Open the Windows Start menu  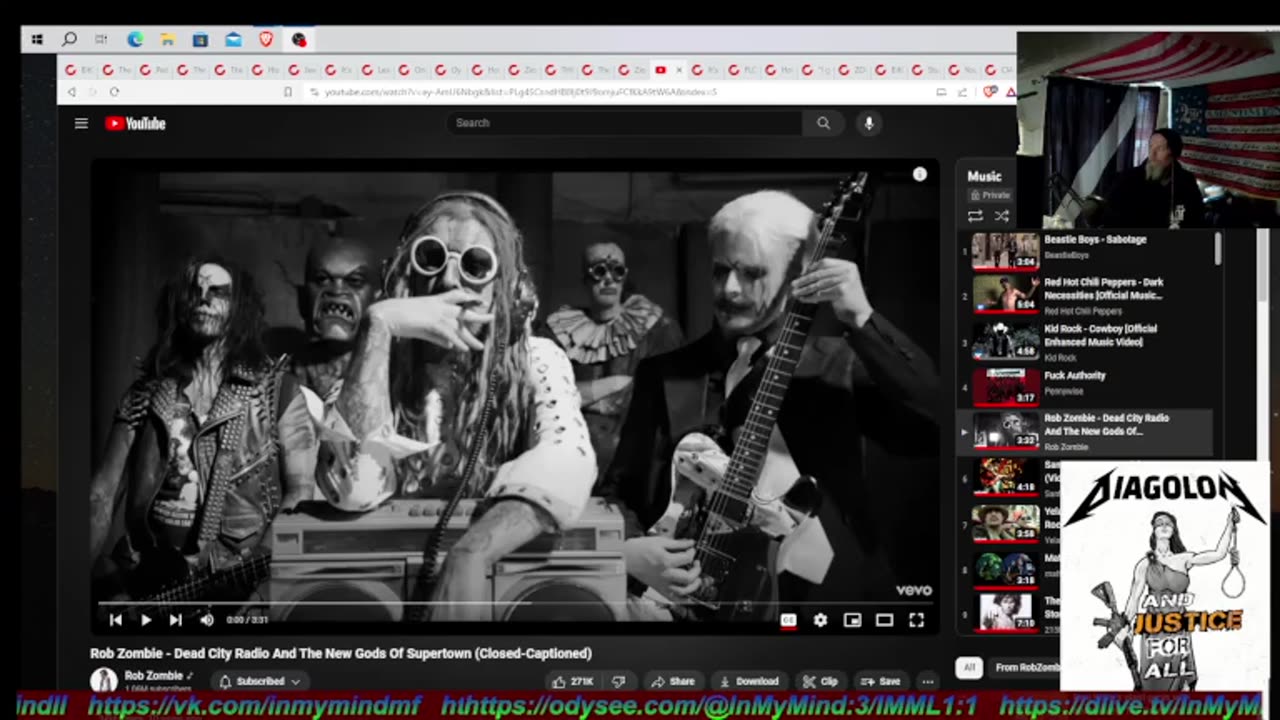37,40
